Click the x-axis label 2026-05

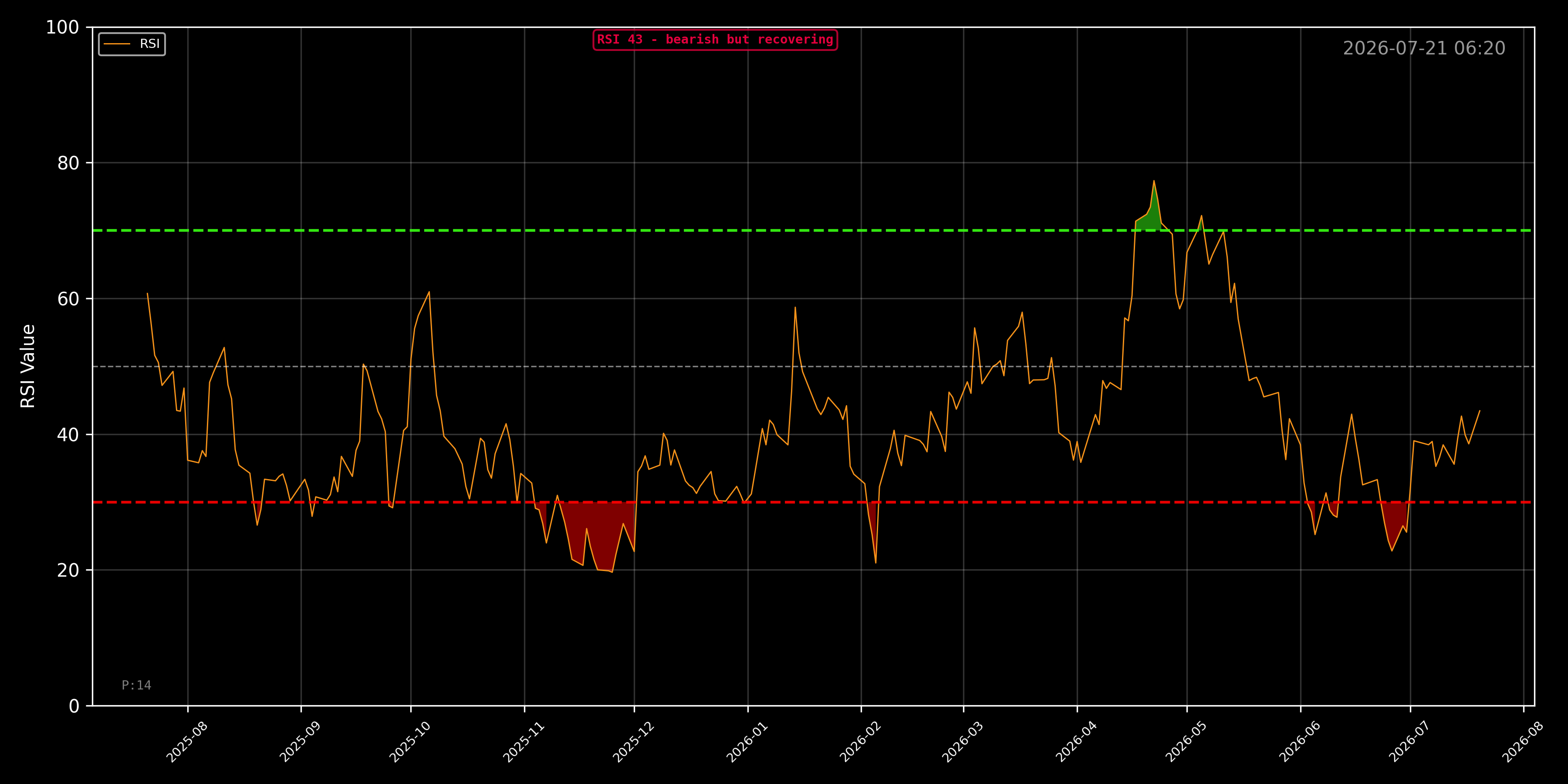(1186, 741)
